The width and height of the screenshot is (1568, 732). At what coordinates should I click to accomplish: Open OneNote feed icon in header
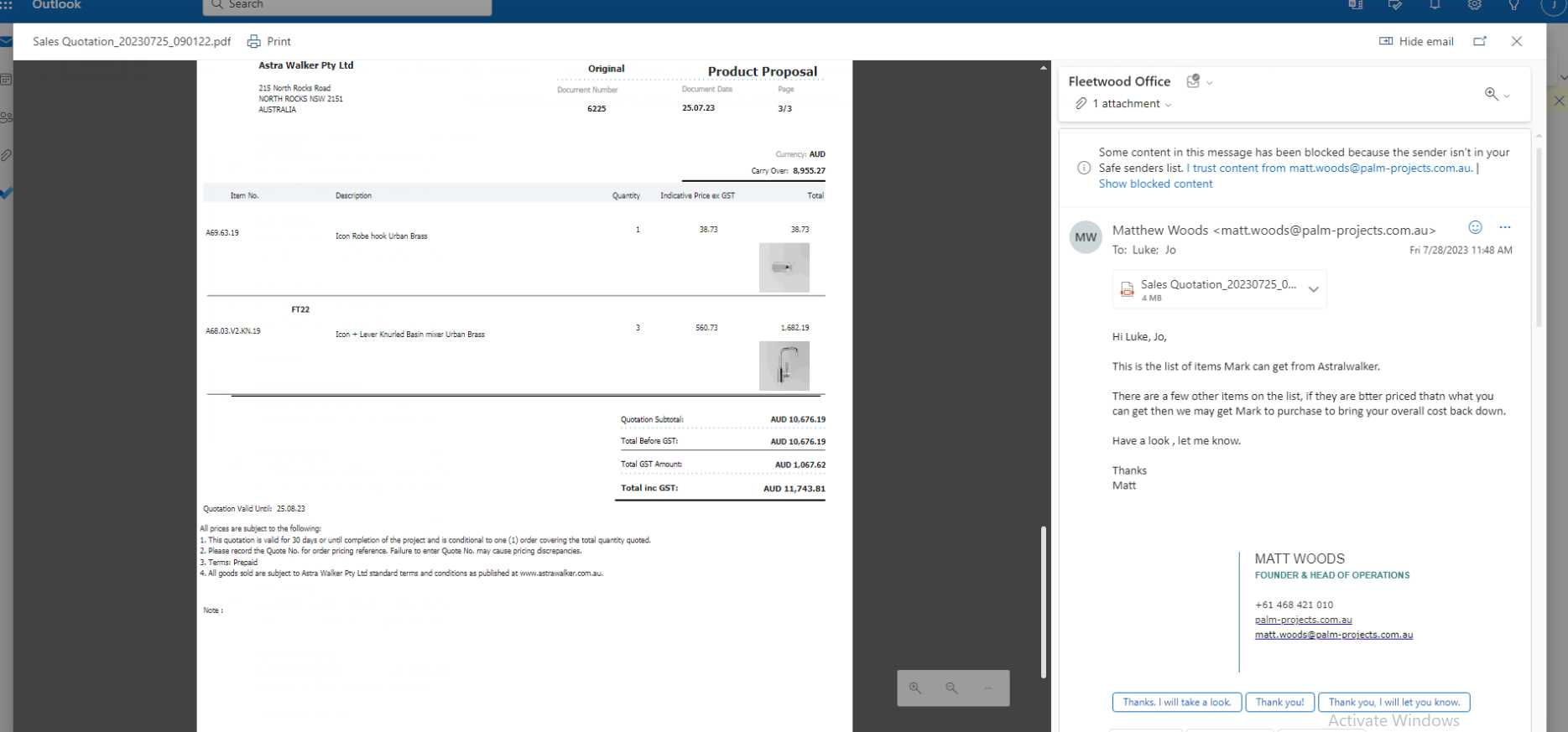1355,5
